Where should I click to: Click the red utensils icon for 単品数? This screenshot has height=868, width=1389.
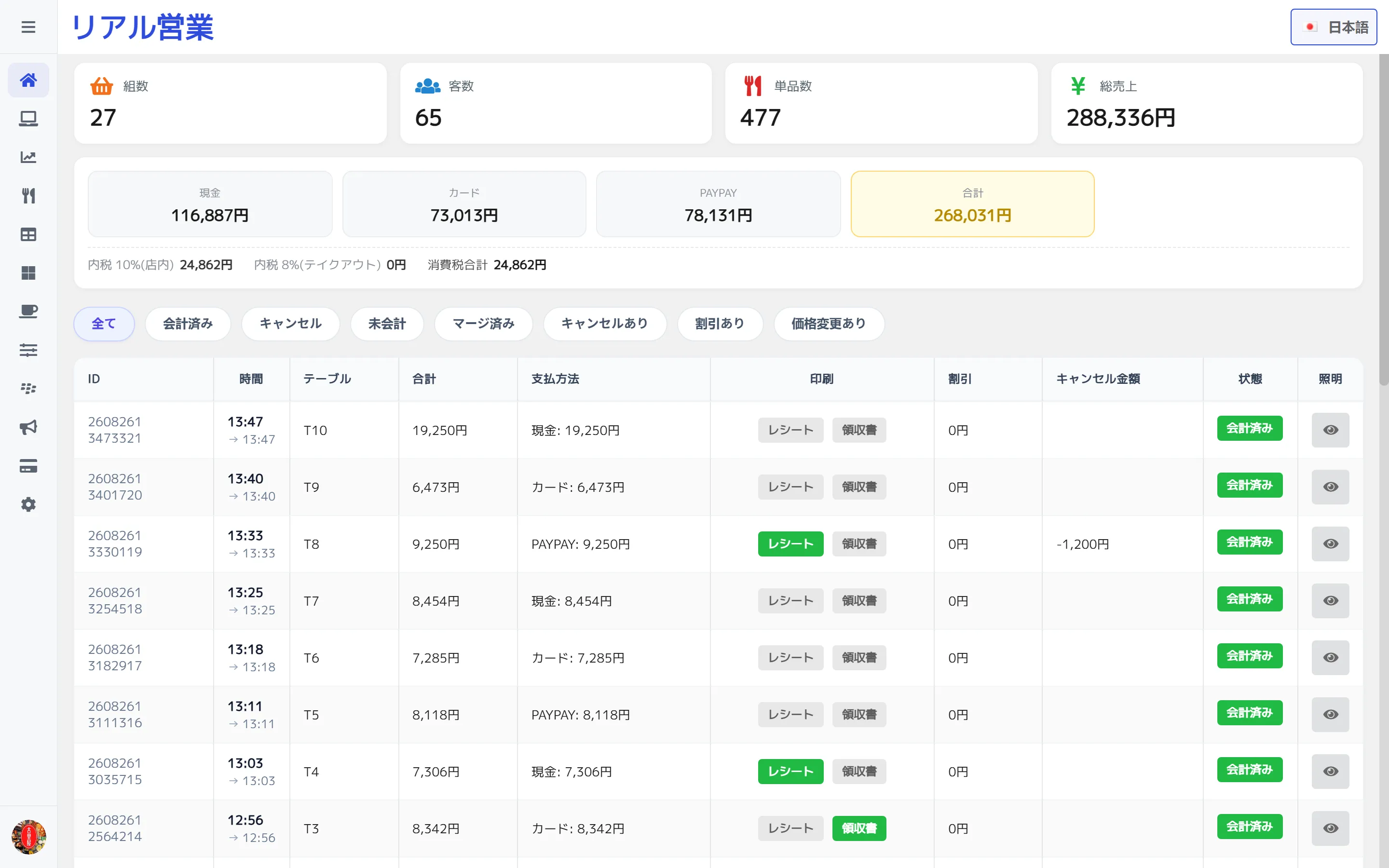pos(752,86)
